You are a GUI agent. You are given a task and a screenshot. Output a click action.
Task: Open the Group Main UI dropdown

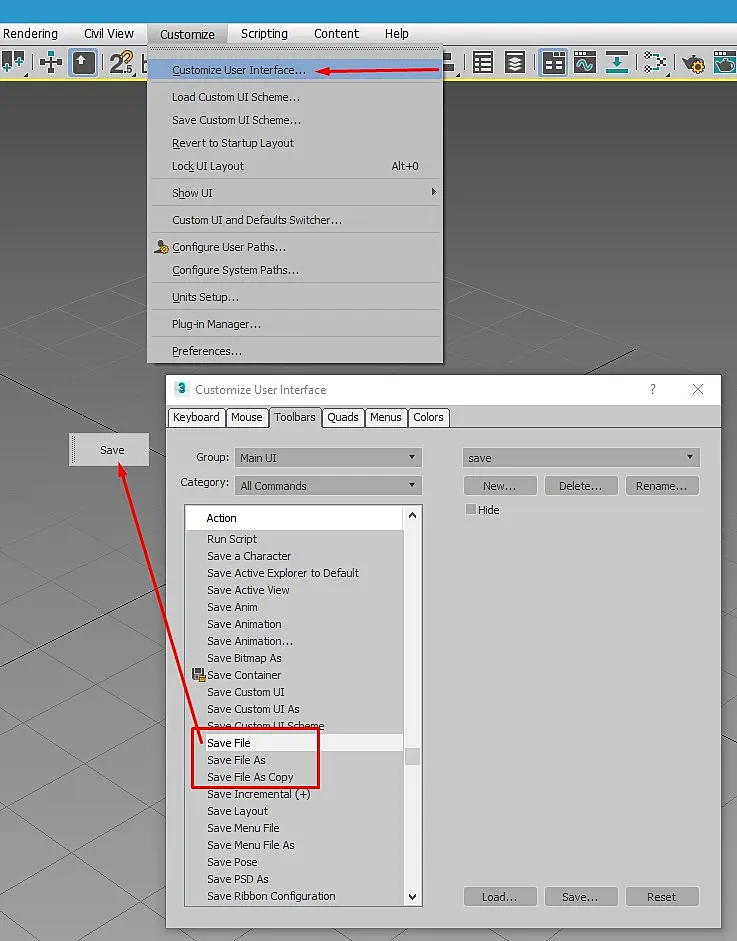click(328, 457)
